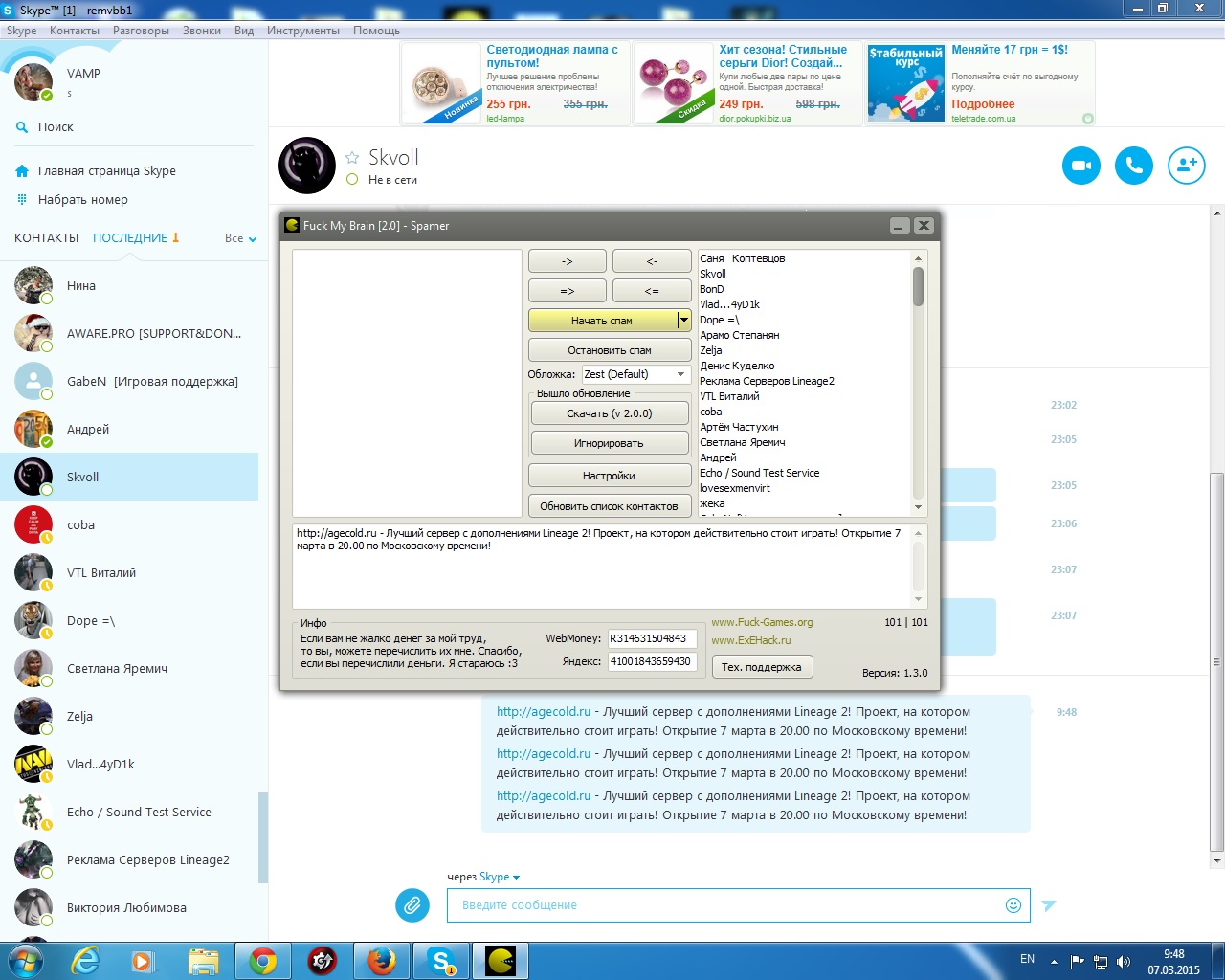
Task: Open Windows Explorer folder on taskbar
Action: pyautogui.click(x=204, y=961)
